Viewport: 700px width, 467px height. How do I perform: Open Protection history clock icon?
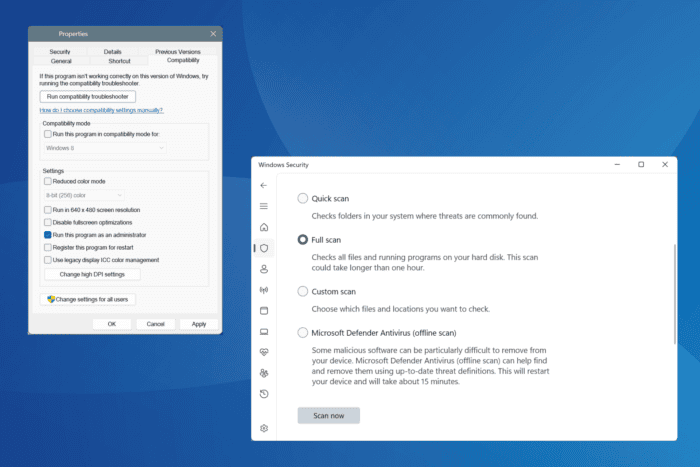(264, 394)
